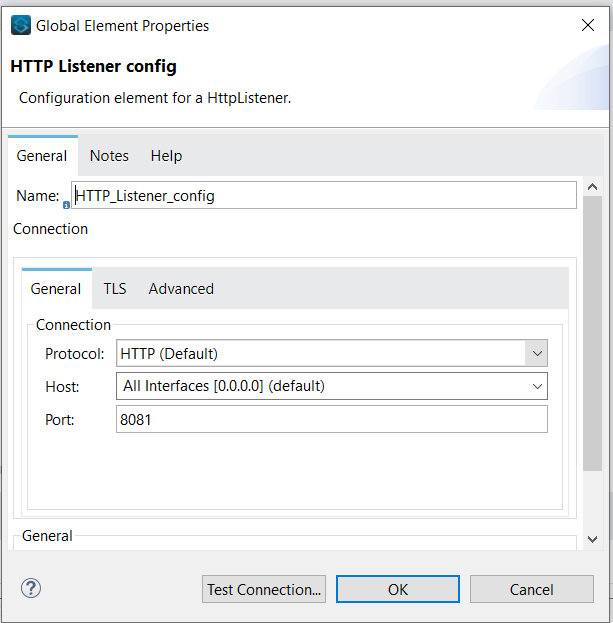The width and height of the screenshot is (613, 623).
Task: Switch to the Notes tab
Action: click(x=109, y=156)
